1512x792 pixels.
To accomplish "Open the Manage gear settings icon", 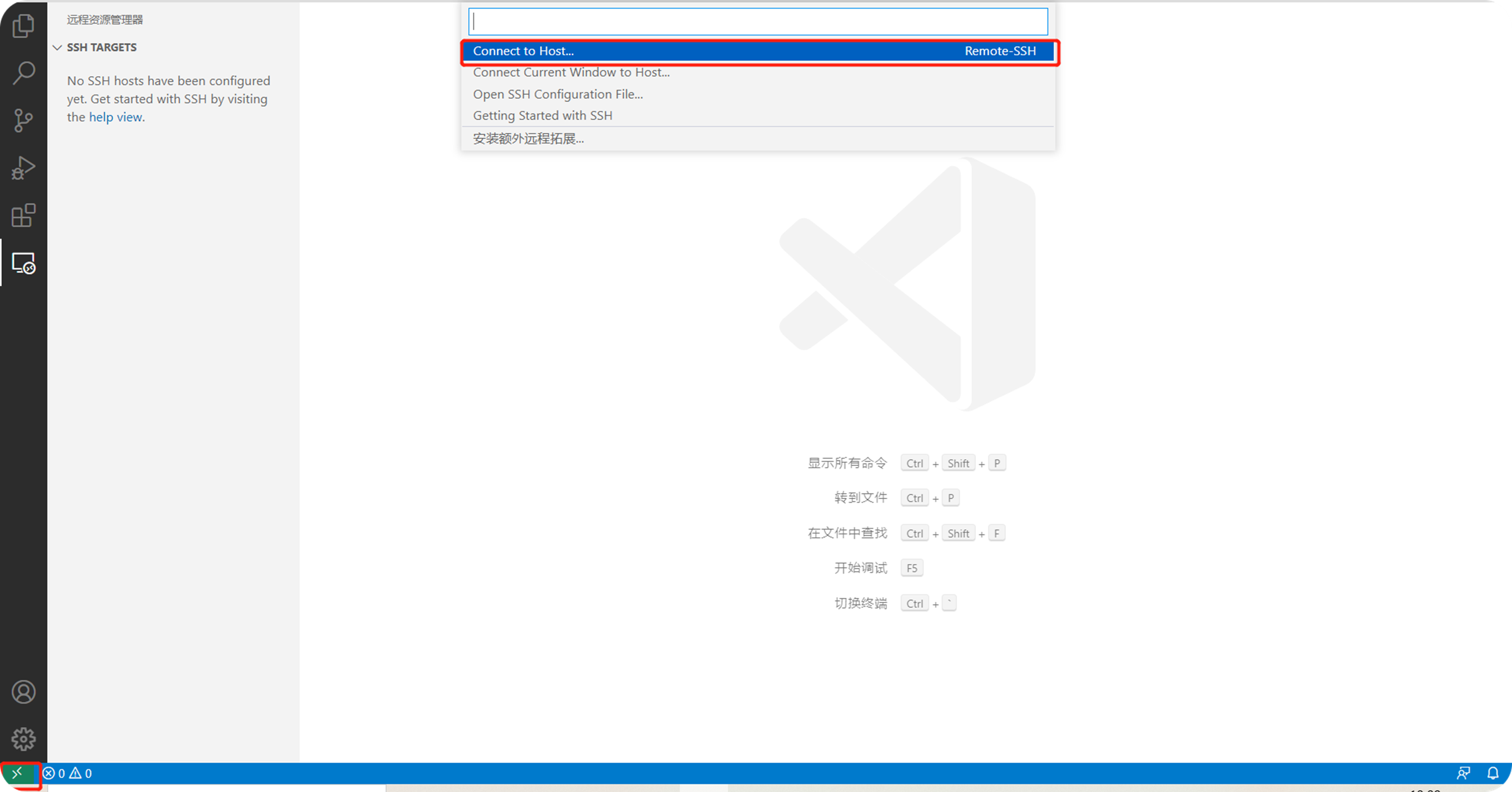I will click(23, 739).
